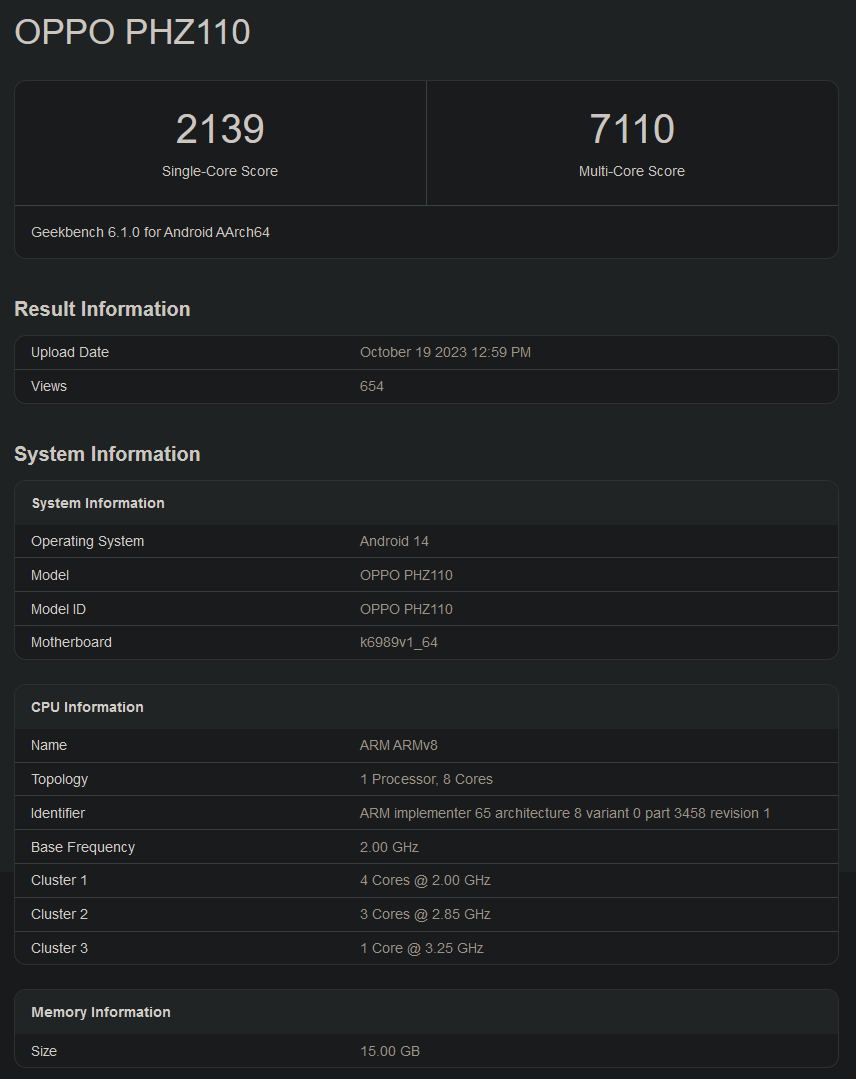The height and width of the screenshot is (1079, 856).
Task: Select the memory Size label
Action: (44, 1051)
